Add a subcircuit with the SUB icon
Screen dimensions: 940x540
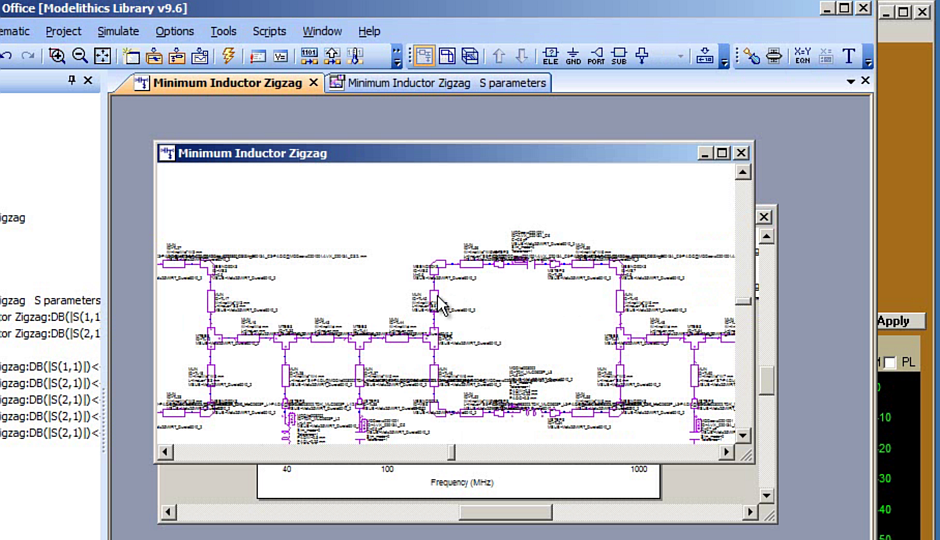[x=619, y=56]
